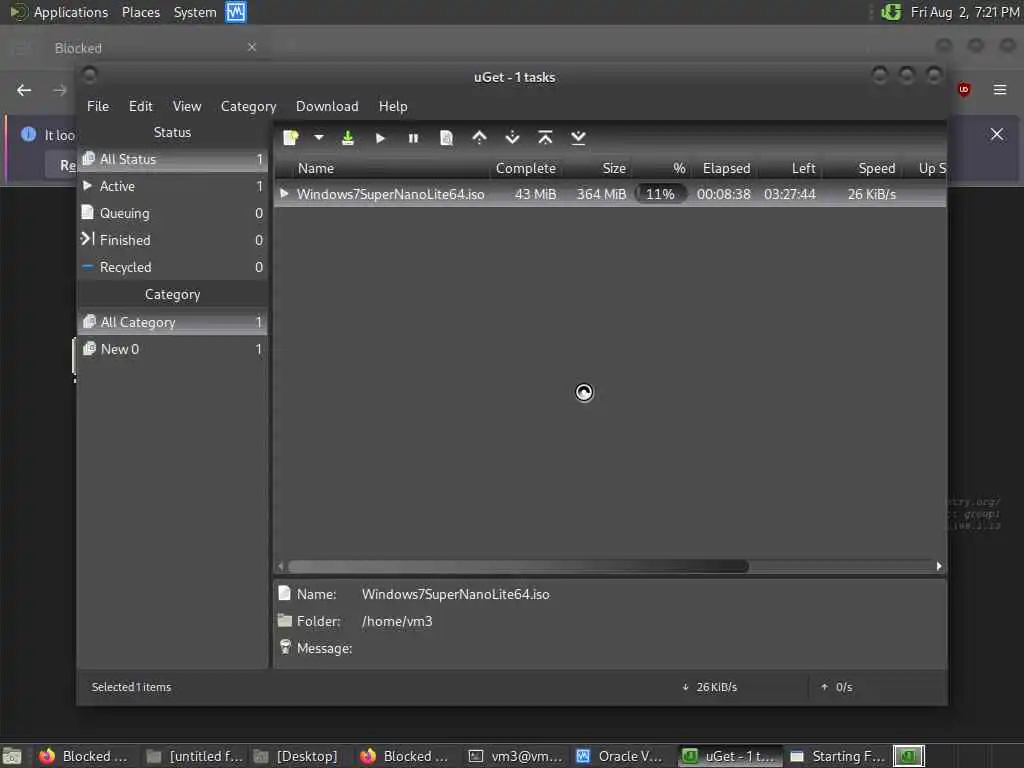This screenshot has height=768, width=1024.
Task: Switch to Oracle VirtualBox taskbar button
Action: click(x=620, y=756)
